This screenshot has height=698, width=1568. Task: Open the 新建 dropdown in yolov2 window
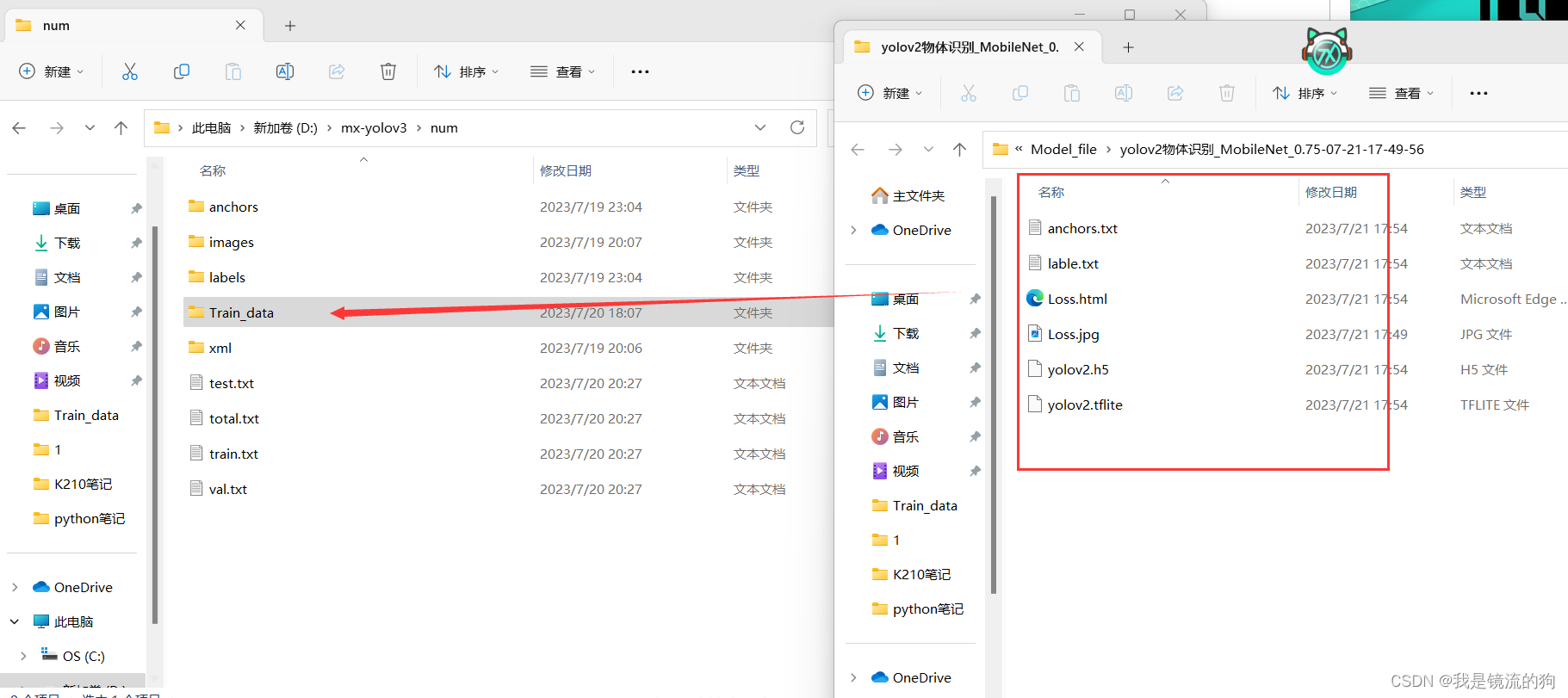[x=890, y=93]
